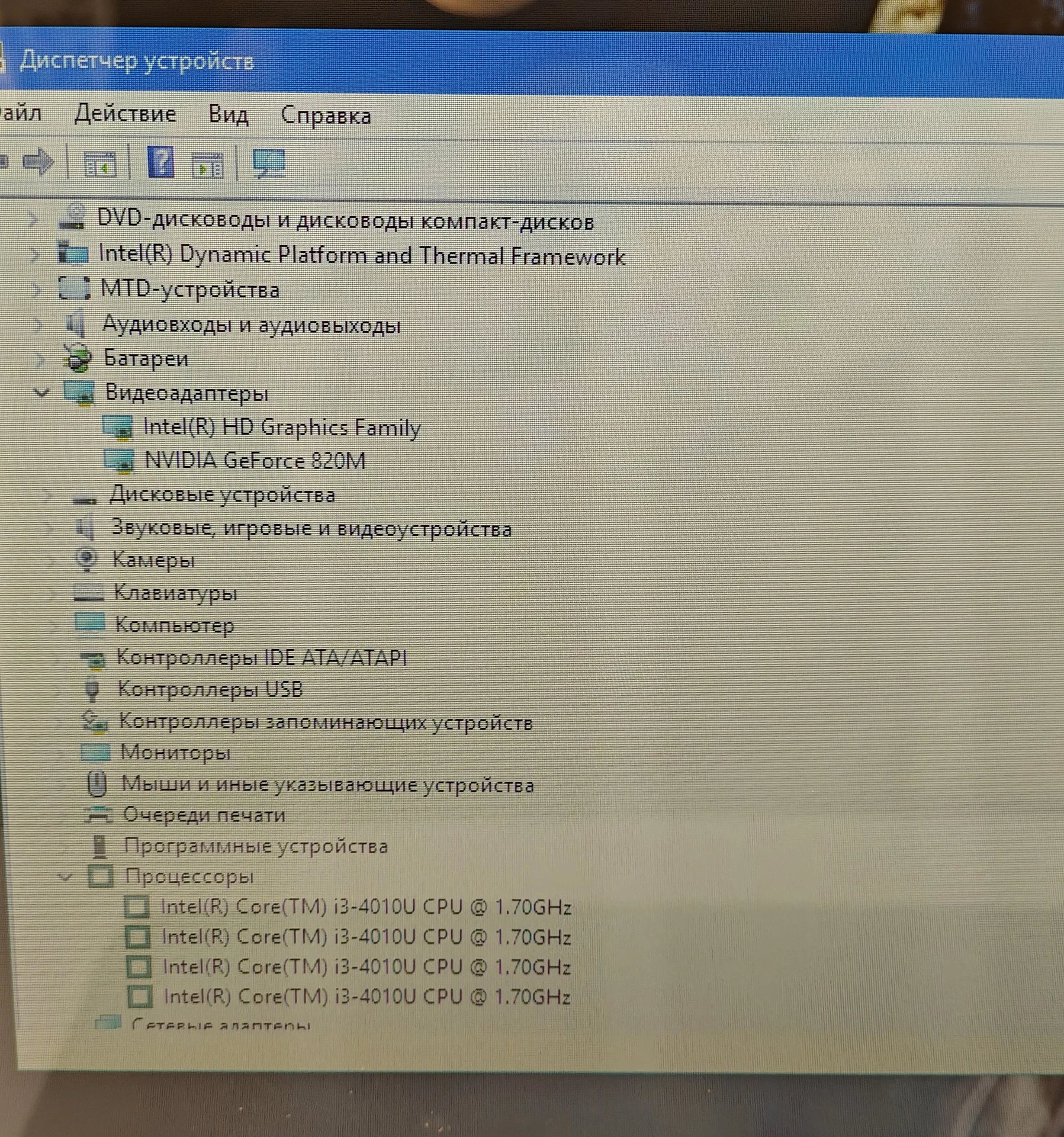Select the Компьютер category icon

[x=90, y=624]
